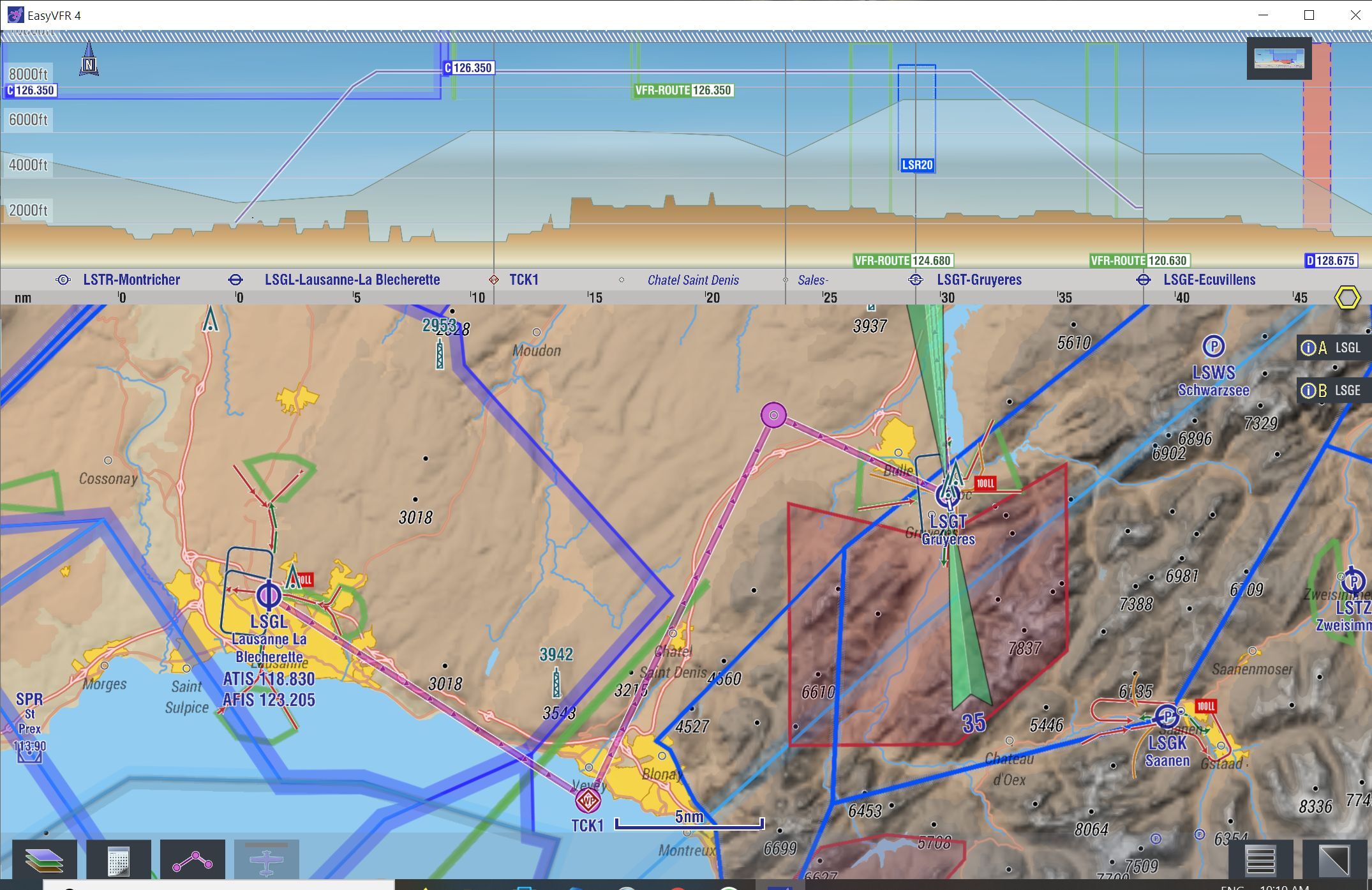The width and height of the screenshot is (1372, 890).
Task: Select LSGT-Gruyeres in the route bar
Action: (x=978, y=280)
